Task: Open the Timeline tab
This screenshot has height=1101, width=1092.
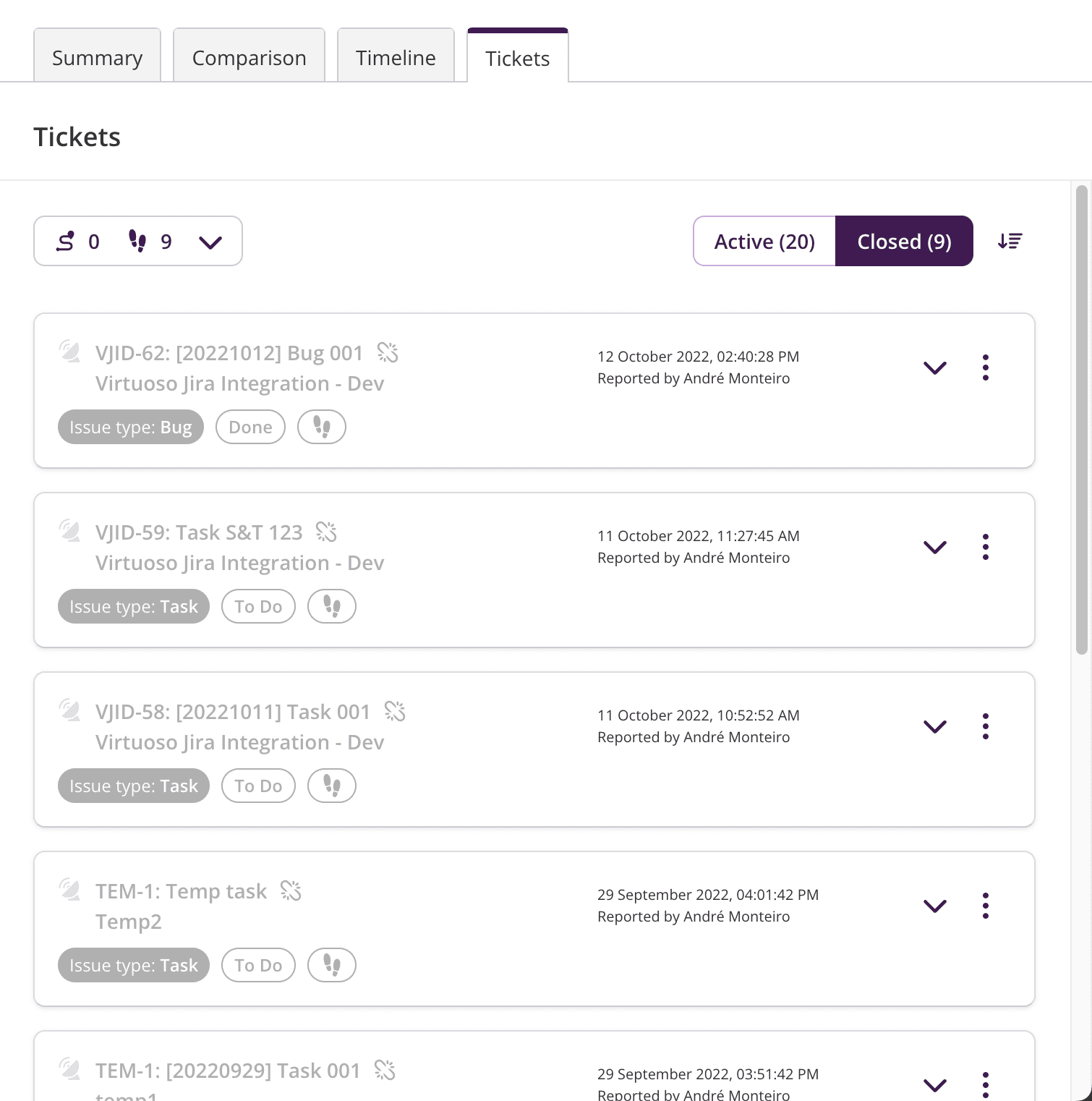Action: (x=395, y=57)
